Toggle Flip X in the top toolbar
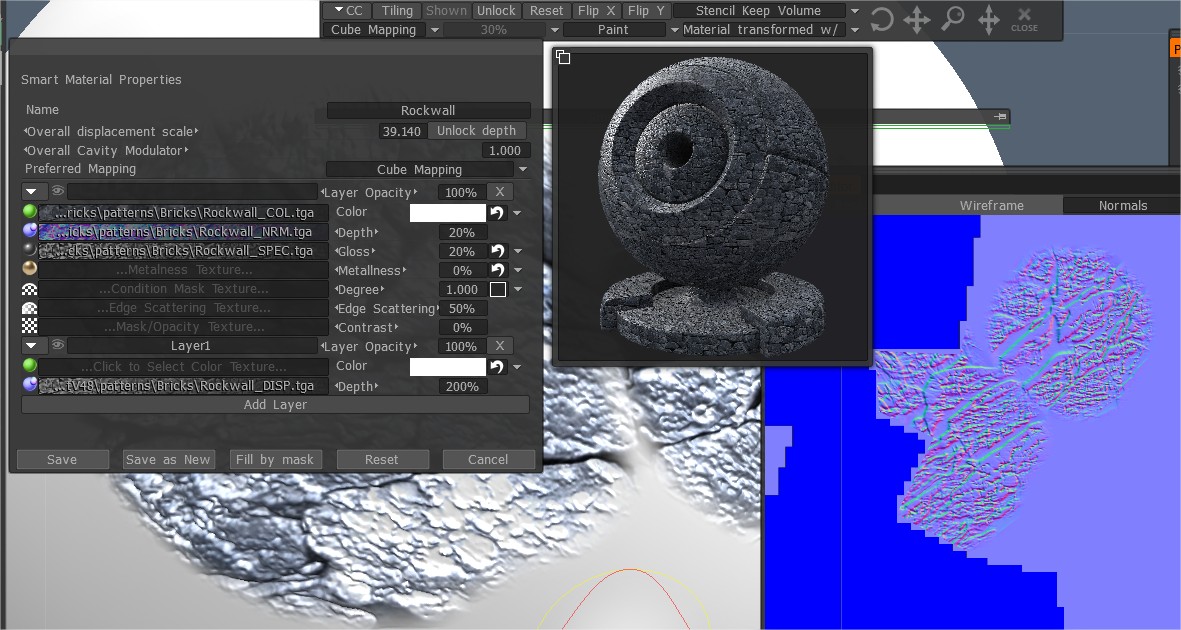 [x=595, y=10]
